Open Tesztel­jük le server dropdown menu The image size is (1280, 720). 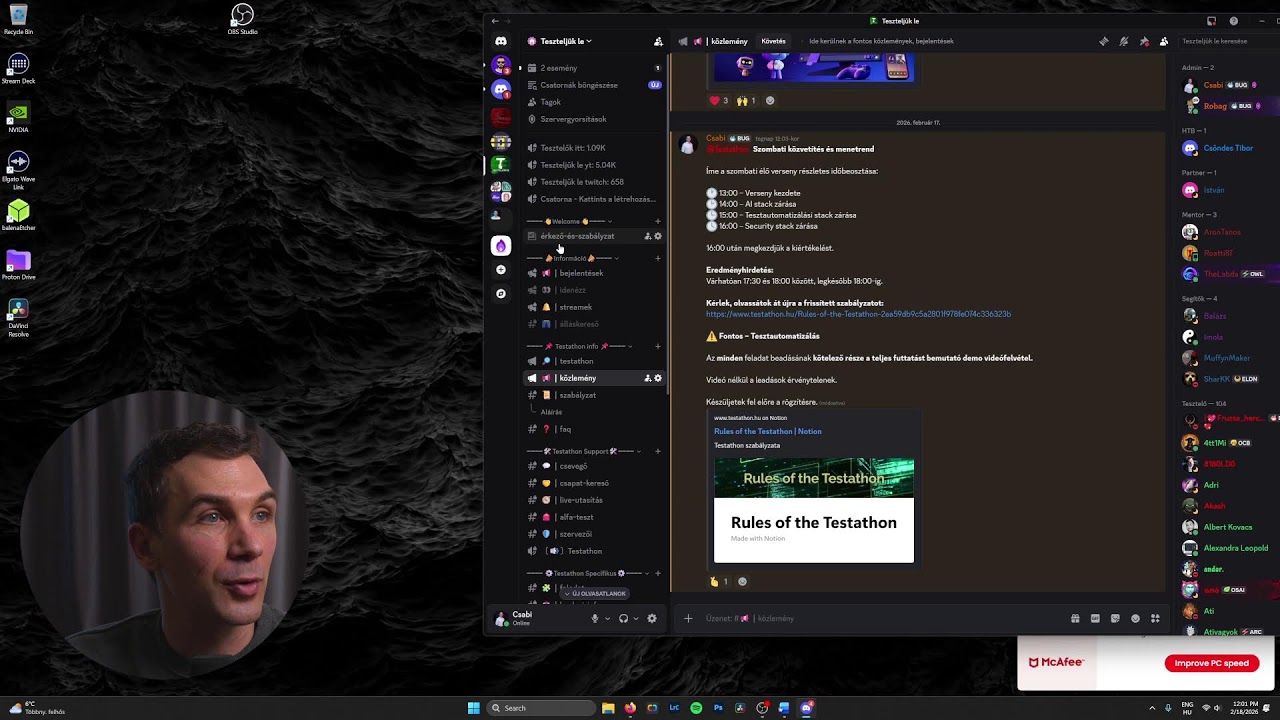click(x=566, y=41)
